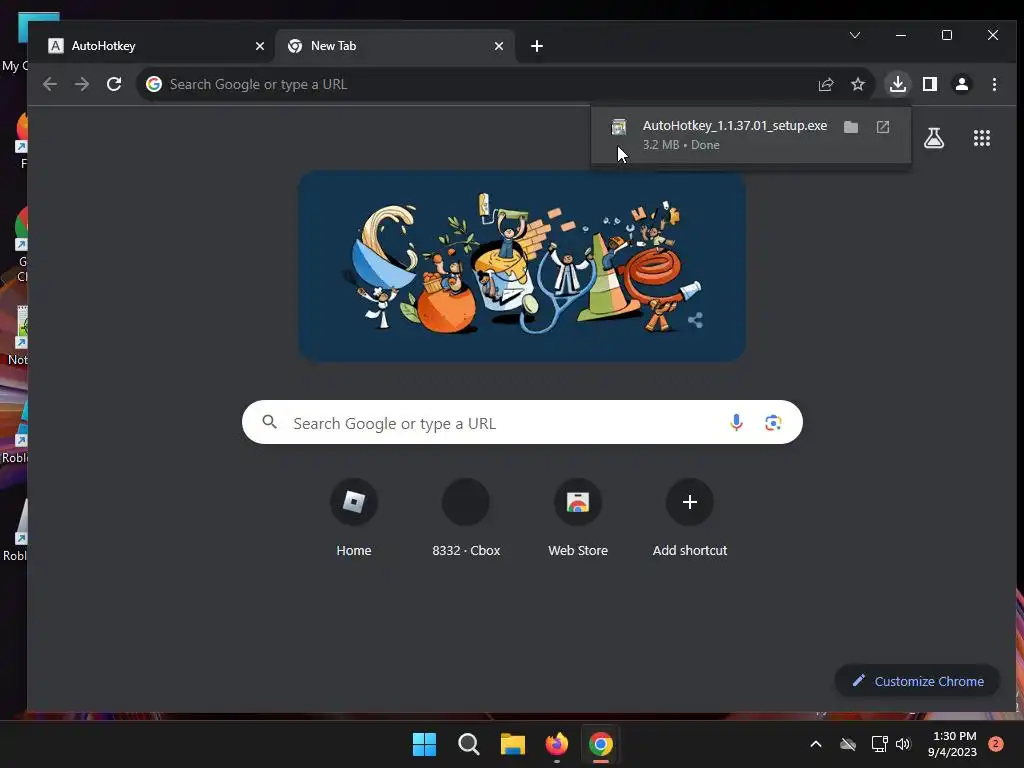Viewport: 1024px width, 768px height.
Task: Open Windows taskbar search
Action: [x=468, y=744]
